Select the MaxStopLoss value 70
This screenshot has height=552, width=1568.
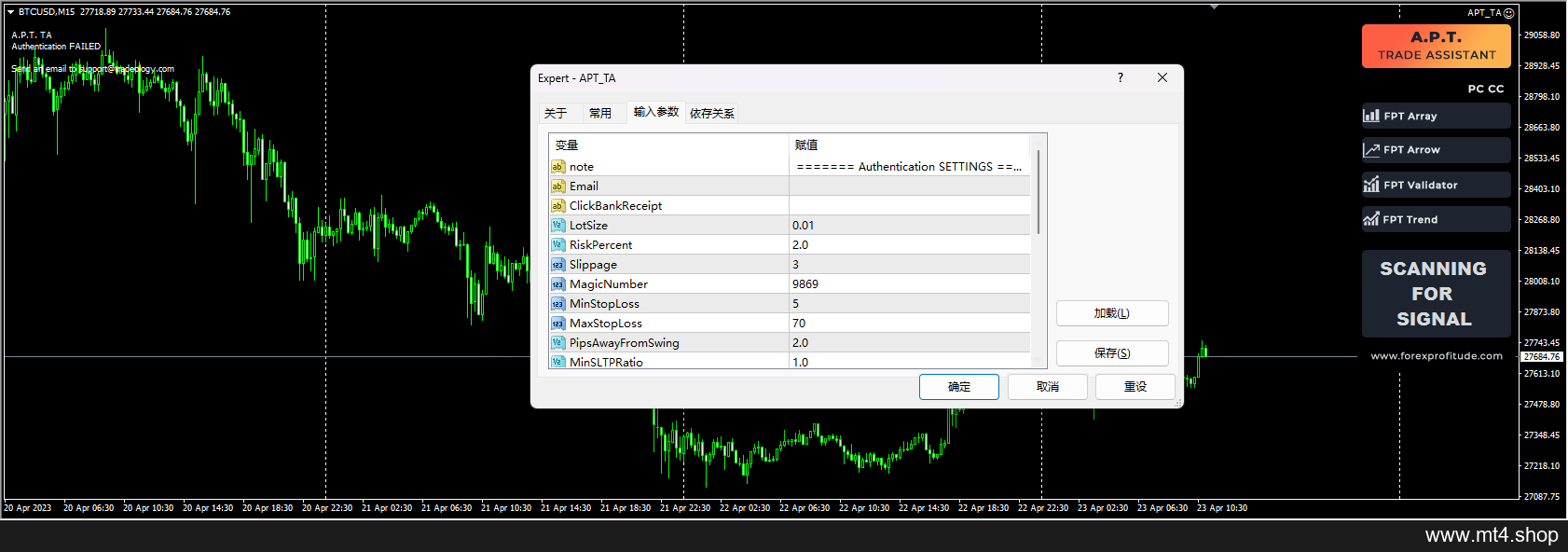(910, 324)
